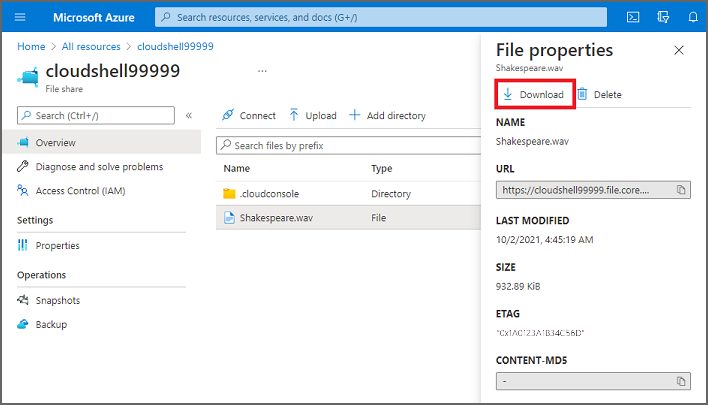This screenshot has height=405, width=708.
Task: Sort by the Name column header
Action: click(237, 168)
